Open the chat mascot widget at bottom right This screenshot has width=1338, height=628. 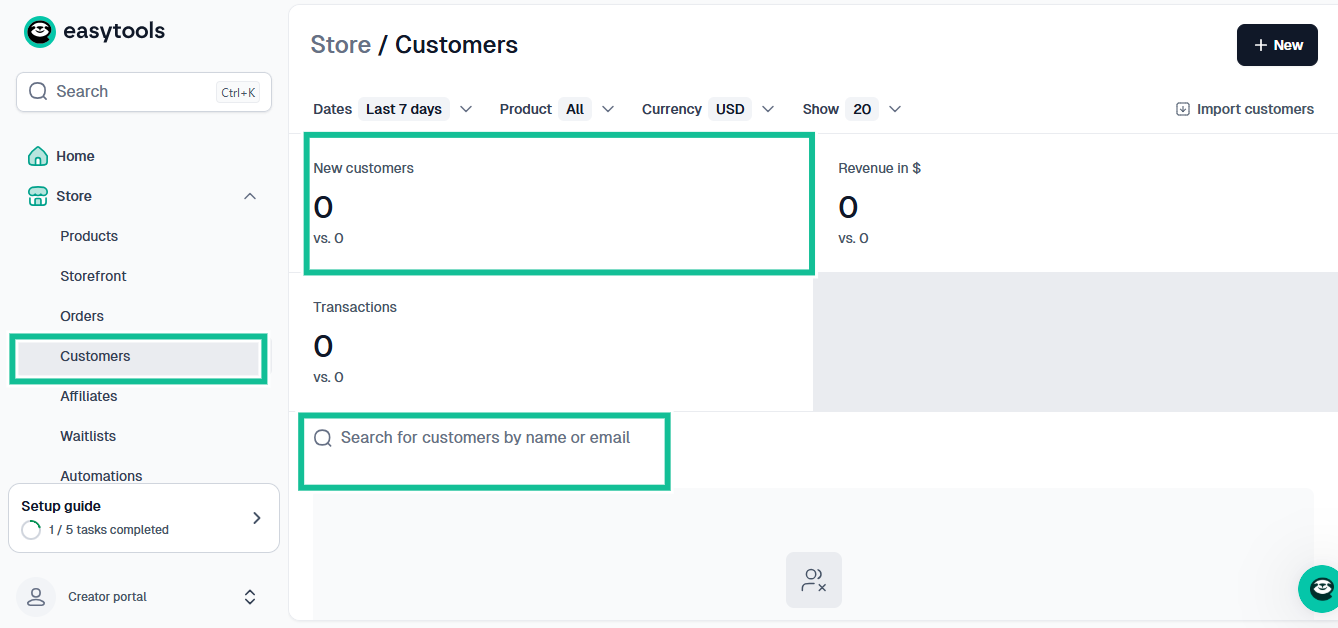point(1318,589)
